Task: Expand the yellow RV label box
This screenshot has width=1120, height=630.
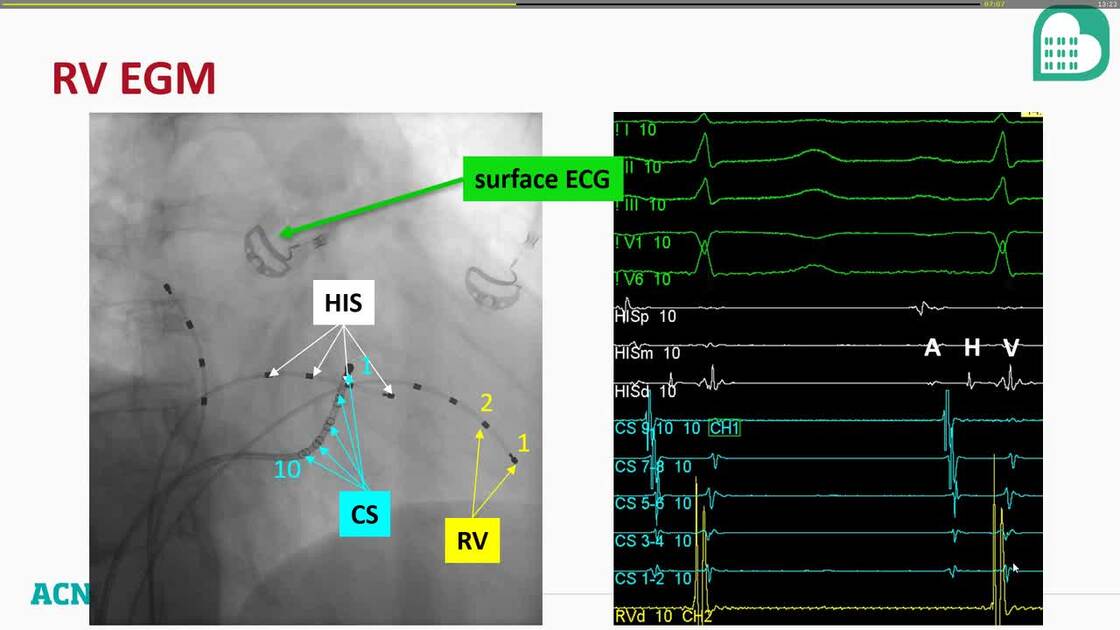Action: coord(470,541)
